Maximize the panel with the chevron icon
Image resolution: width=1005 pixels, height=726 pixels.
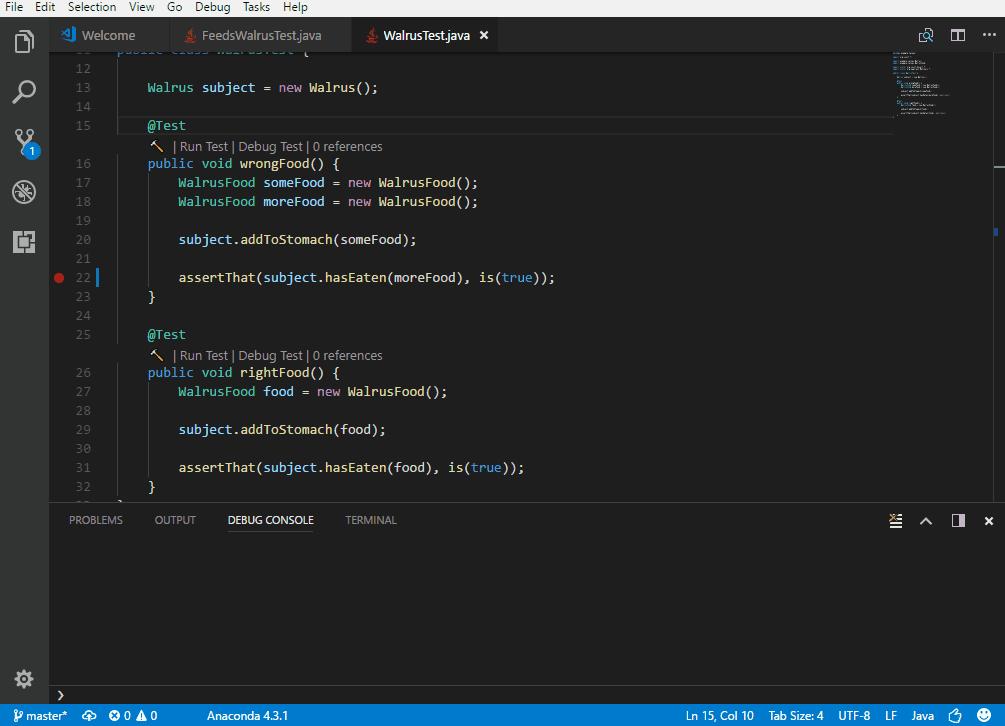pyautogui.click(x=925, y=520)
